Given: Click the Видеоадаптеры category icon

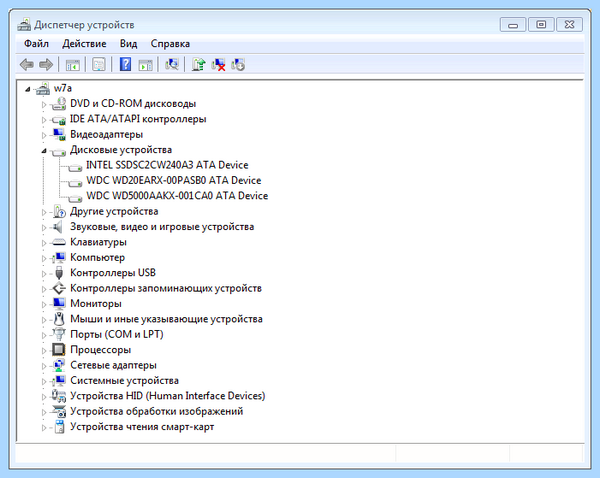Looking at the screenshot, I should pyautogui.click(x=59, y=135).
